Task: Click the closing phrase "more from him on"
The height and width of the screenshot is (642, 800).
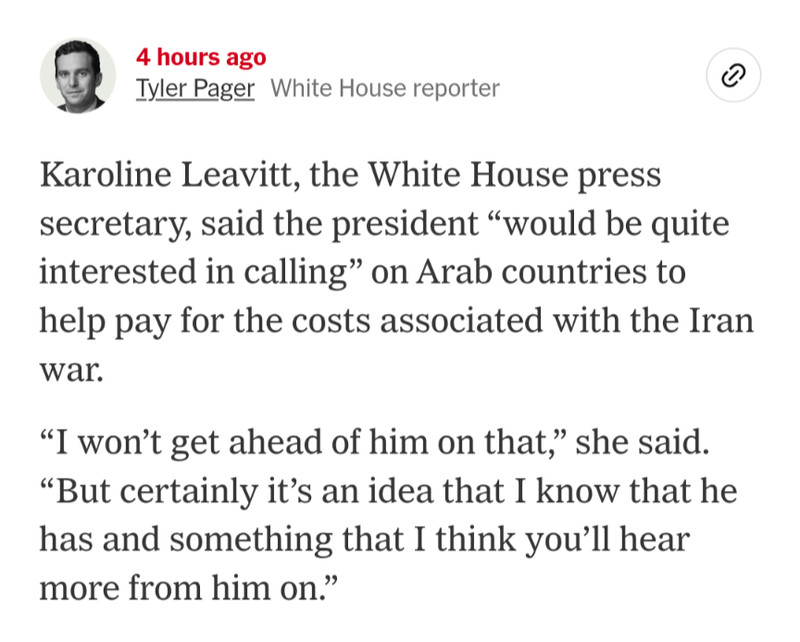Action: click(186, 587)
